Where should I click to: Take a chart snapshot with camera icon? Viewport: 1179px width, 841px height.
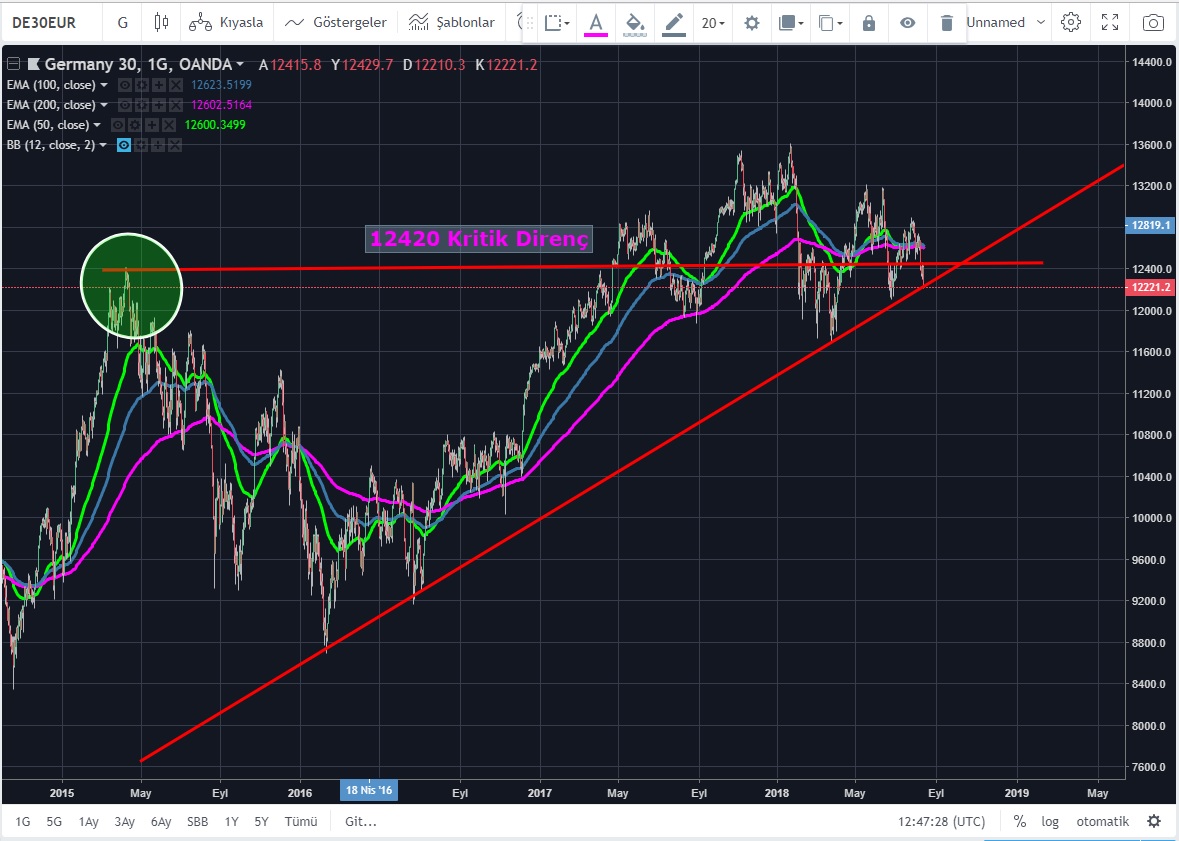(1153, 22)
